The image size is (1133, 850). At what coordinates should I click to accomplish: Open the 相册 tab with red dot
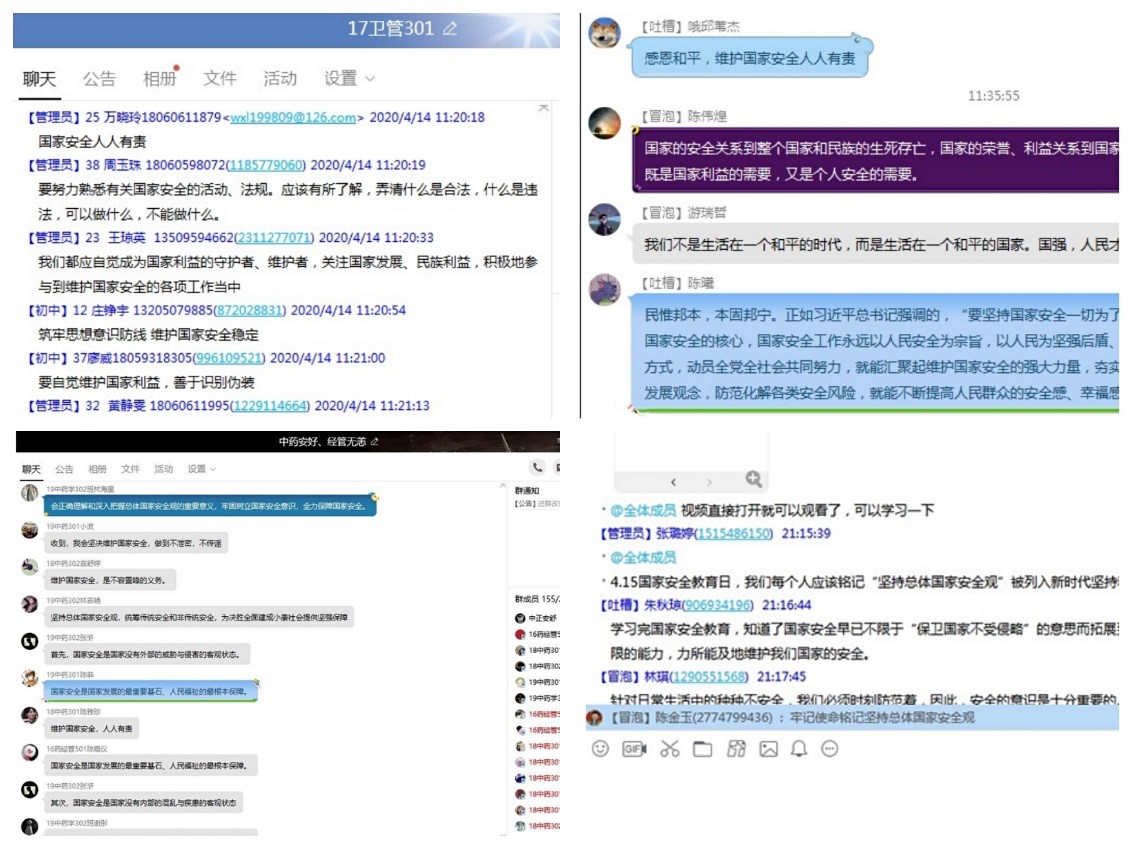[159, 78]
